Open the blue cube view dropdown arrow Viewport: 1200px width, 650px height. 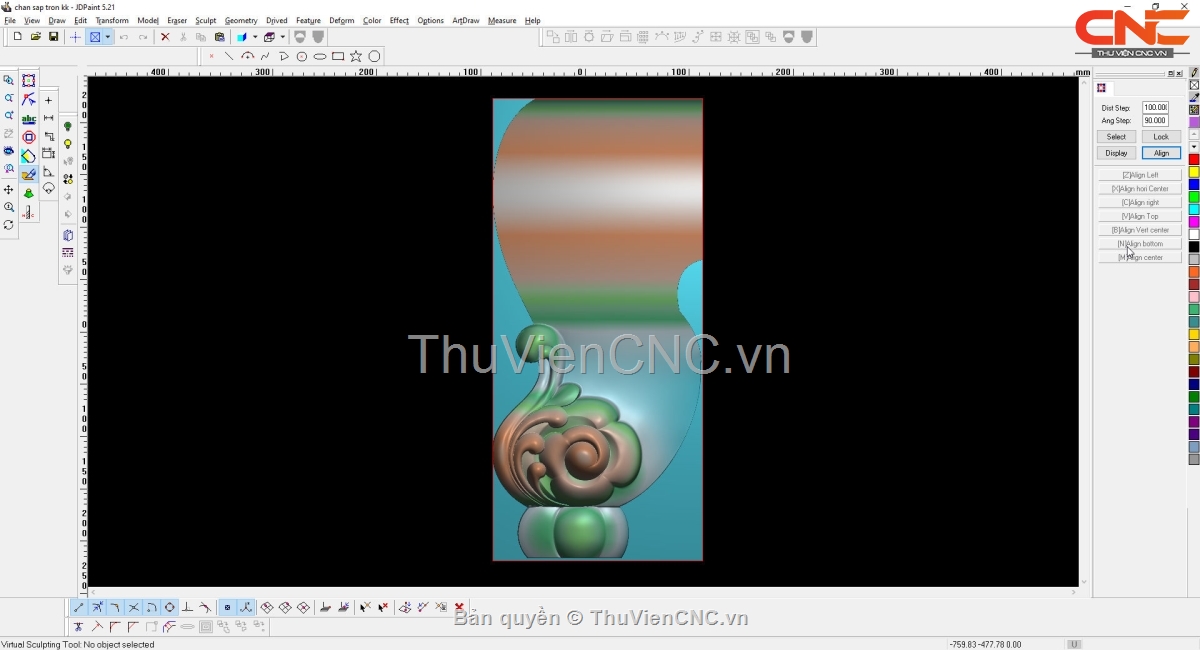pyautogui.click(x=255, y=37)
